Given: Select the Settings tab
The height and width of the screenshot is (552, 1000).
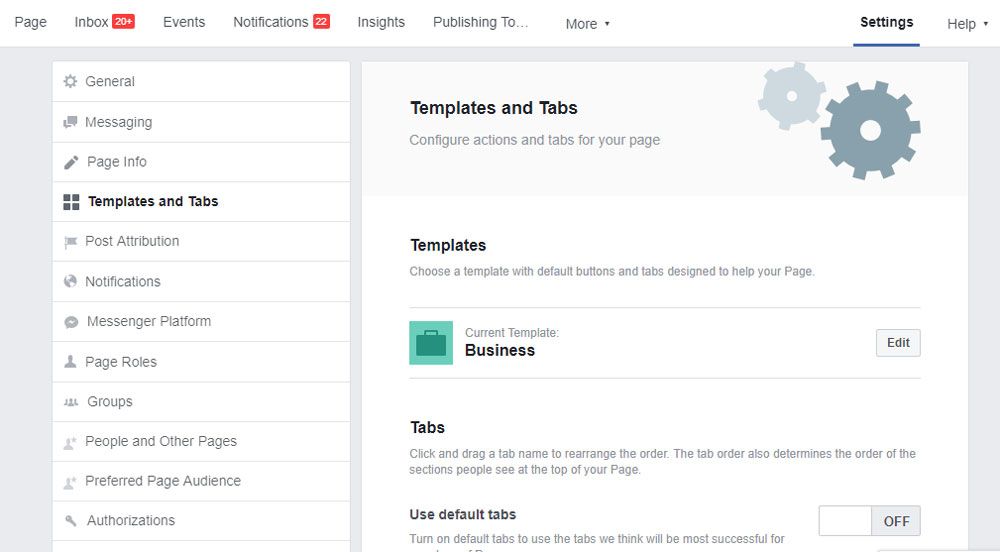Looking at the screenshot, I should 886,22.
